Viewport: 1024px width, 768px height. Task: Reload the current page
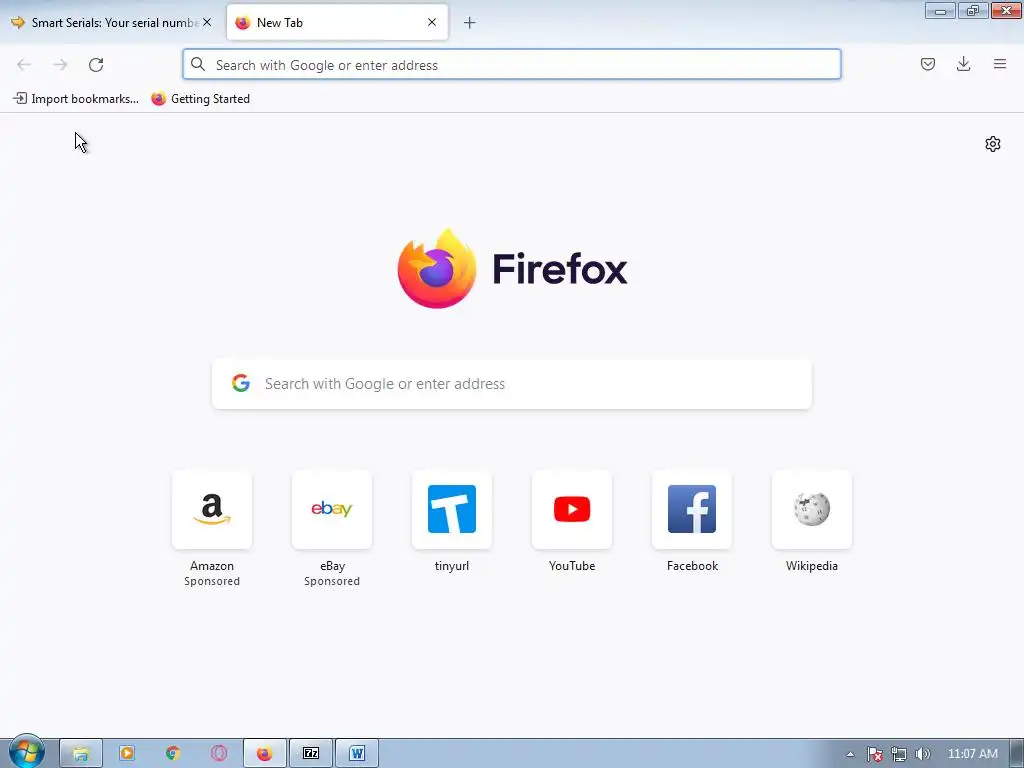(x=96, y=65)
